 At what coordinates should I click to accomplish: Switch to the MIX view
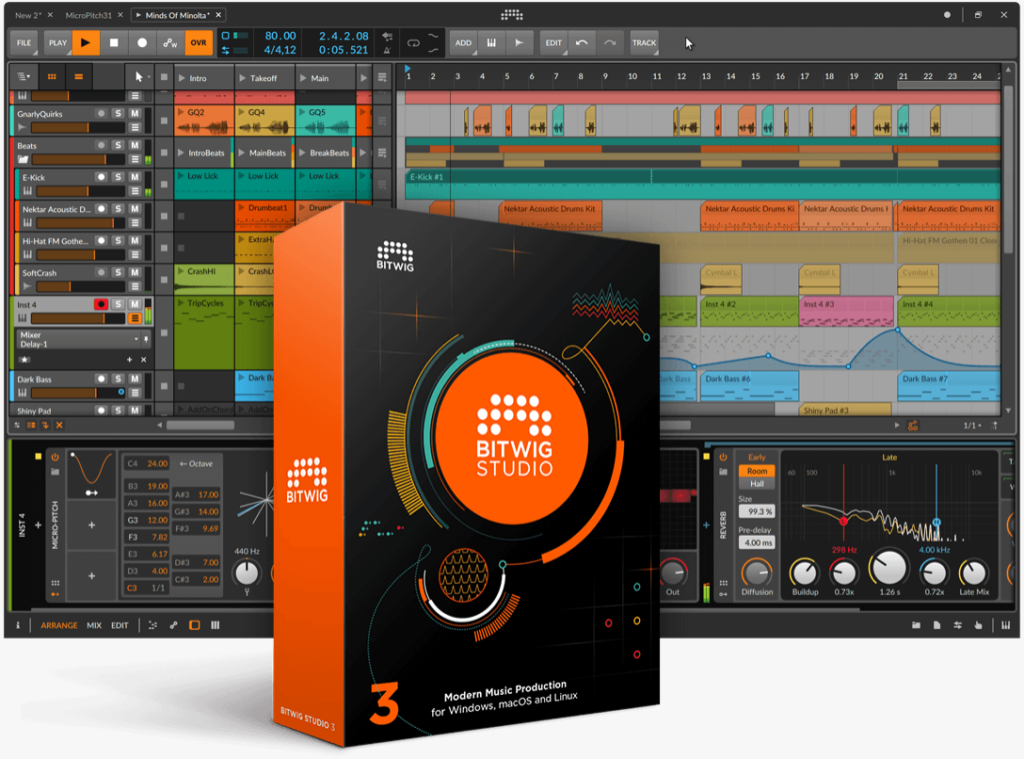coord(94,626)
